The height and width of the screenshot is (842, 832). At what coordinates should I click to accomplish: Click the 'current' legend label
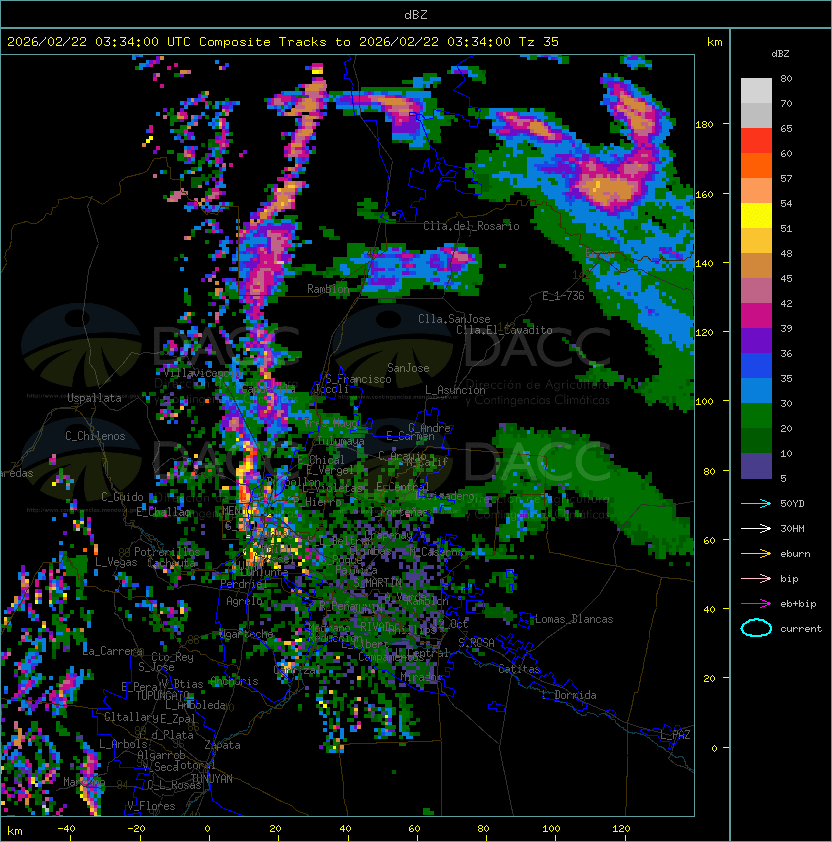coord(800,628)
